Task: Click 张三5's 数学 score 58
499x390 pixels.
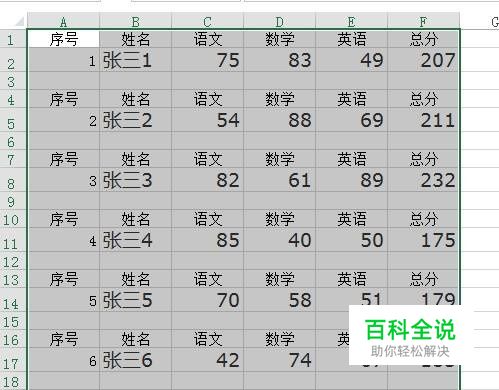Action: 279,300
